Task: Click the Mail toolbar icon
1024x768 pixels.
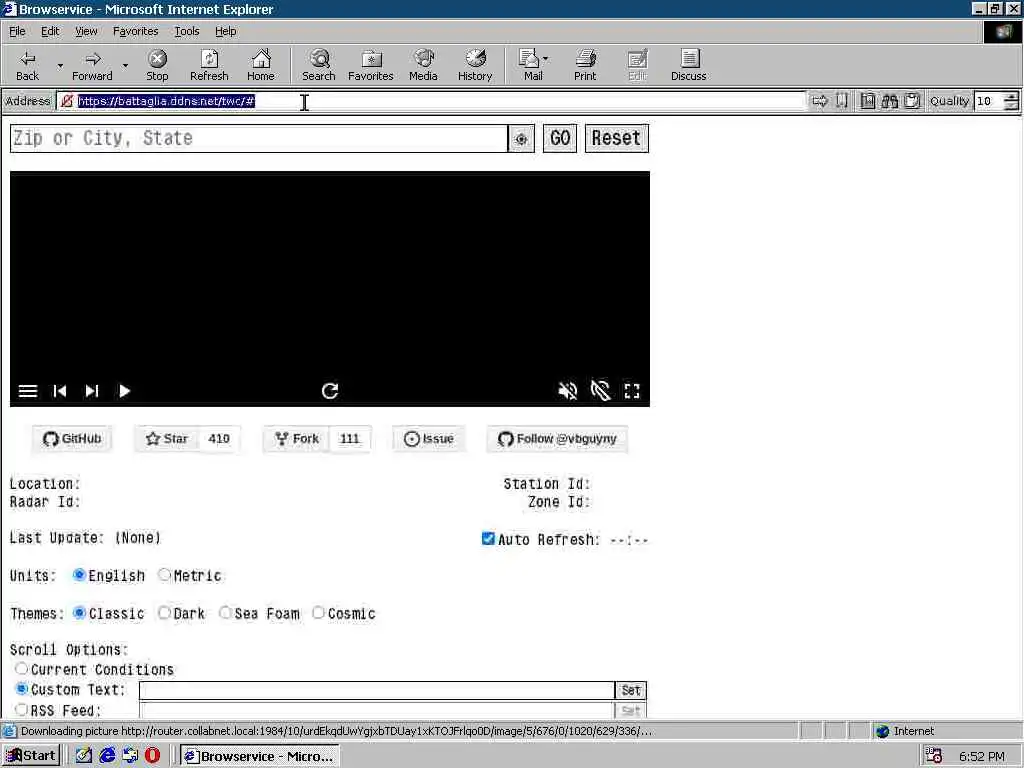Action: (x=528, y=59)
